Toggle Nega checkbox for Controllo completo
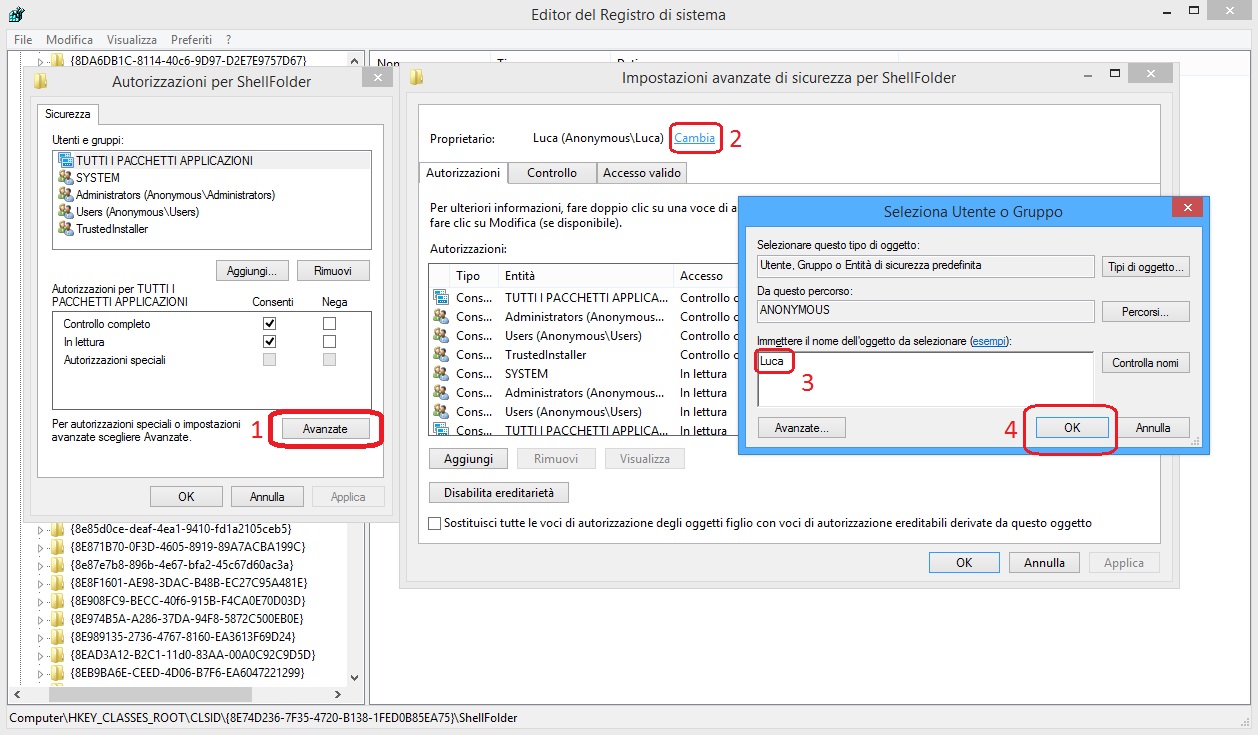The width and height of the screenshot is (1258, 735). 329,324
